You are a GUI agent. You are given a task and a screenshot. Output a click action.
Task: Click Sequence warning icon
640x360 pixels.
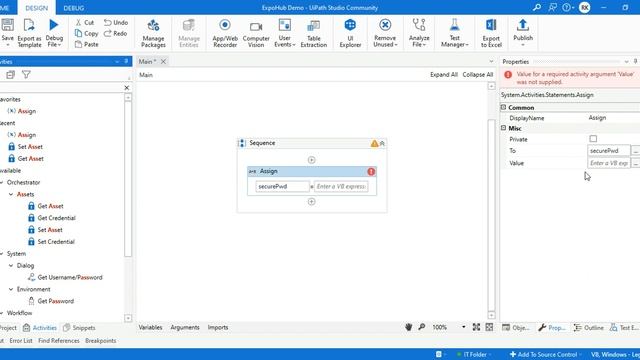click(x=374, y=143)
